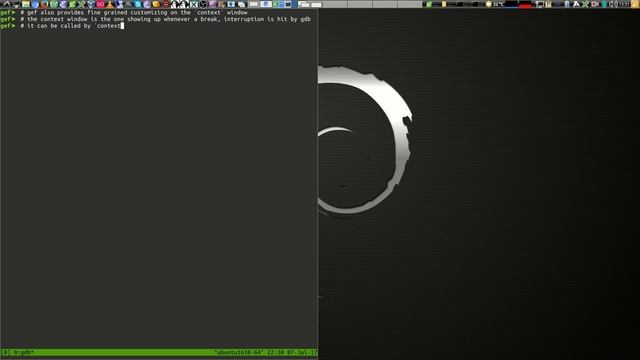This screenshot has height=360, width=640.
Task: Click the date '07-Jul-17' in tmux status bar
Action: tap(302, 352)
